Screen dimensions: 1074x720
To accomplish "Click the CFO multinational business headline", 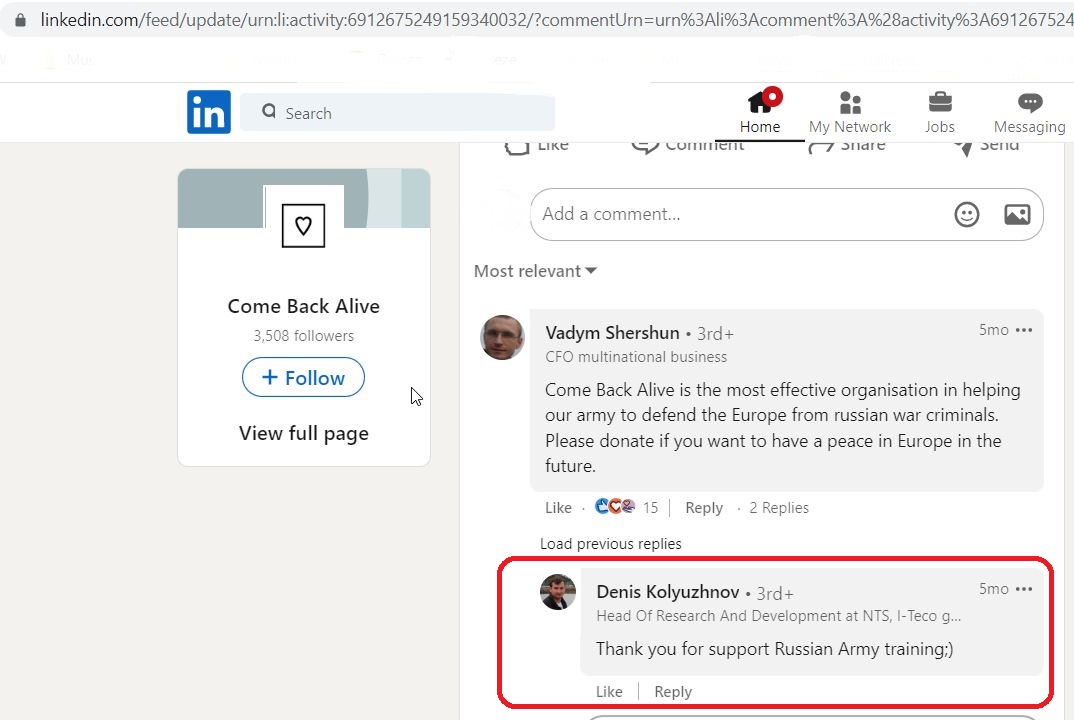I will [x=636, y=357].
